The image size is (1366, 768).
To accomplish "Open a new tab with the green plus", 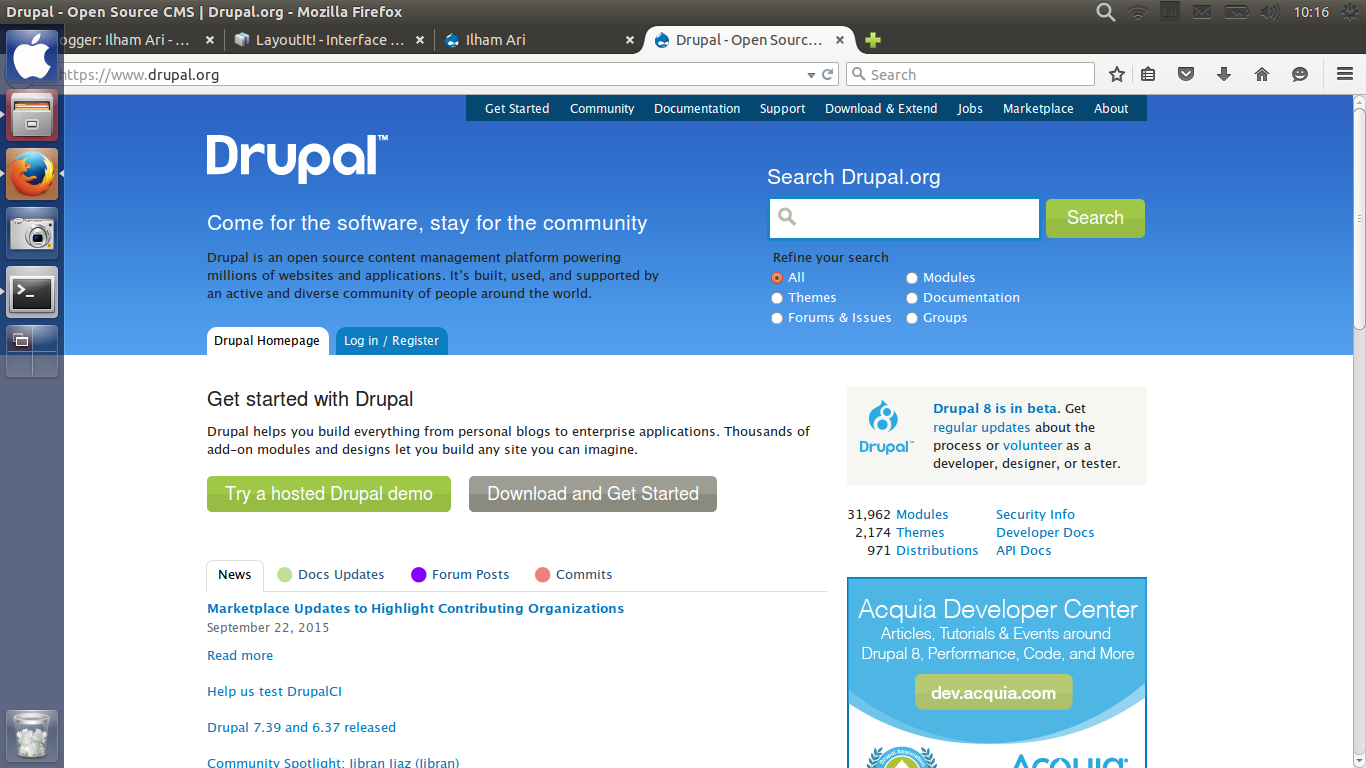I will (873, 40).
